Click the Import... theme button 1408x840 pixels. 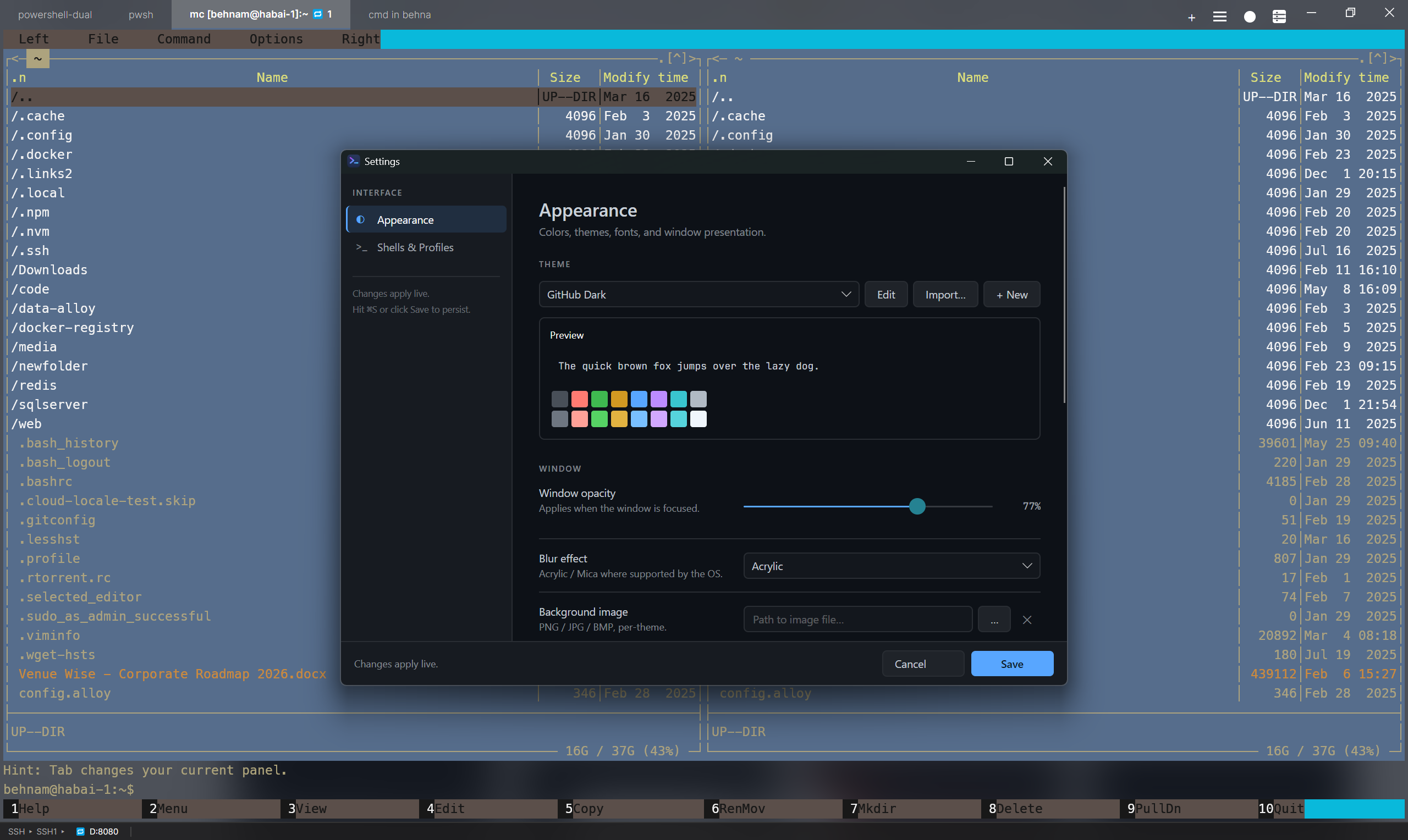tap(945, 294)
